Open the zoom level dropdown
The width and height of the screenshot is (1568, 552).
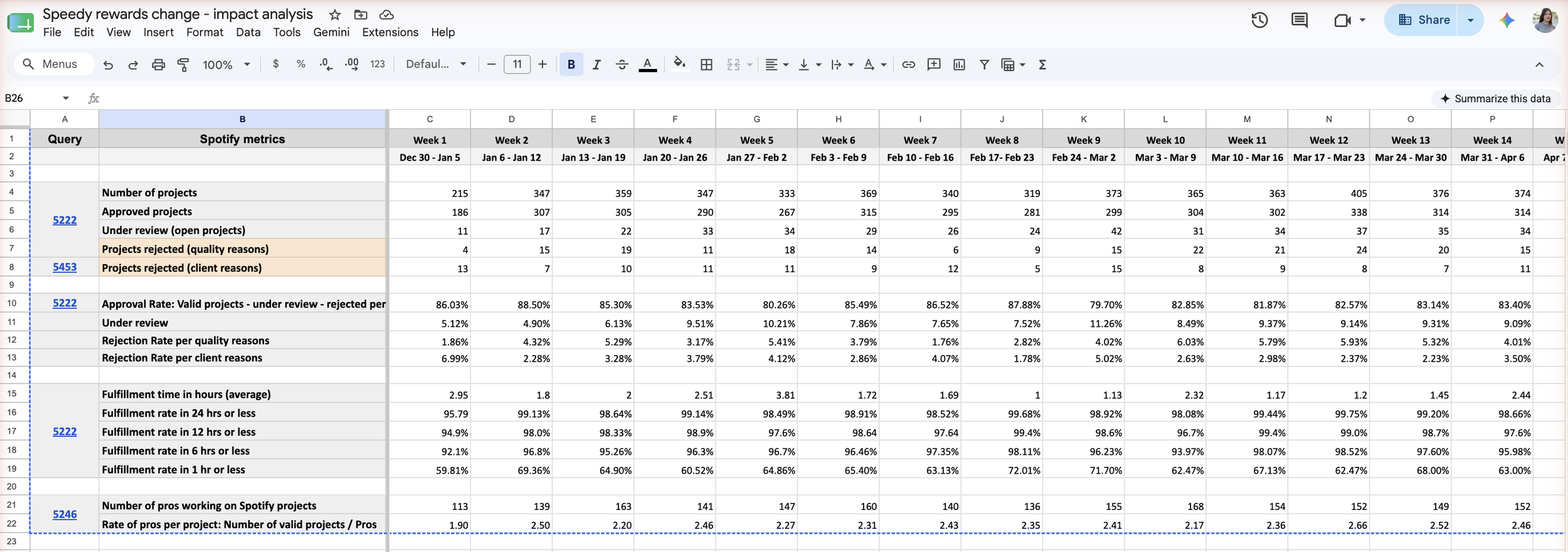click(226, 65)
